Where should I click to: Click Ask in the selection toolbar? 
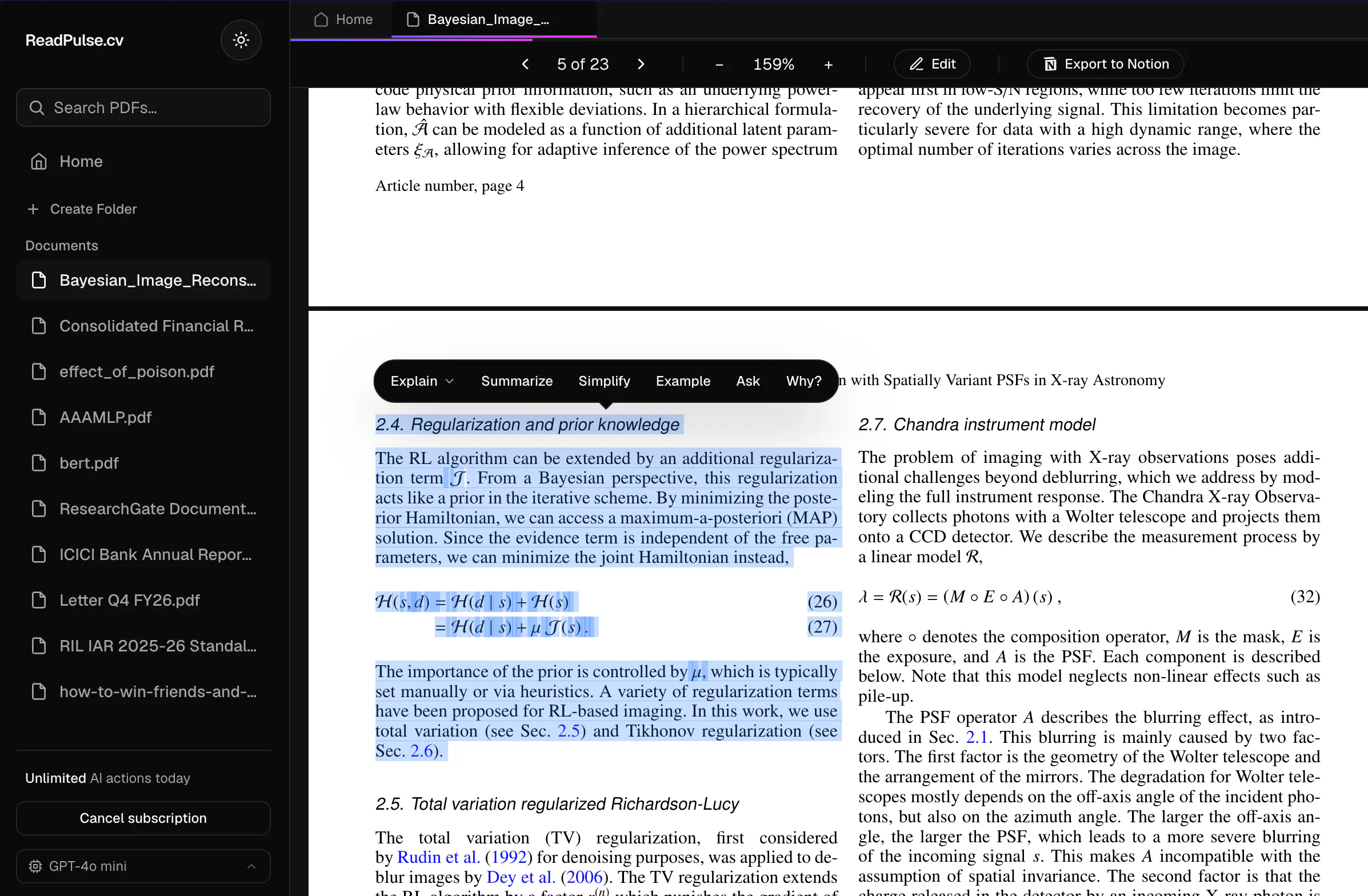(748, 381)
